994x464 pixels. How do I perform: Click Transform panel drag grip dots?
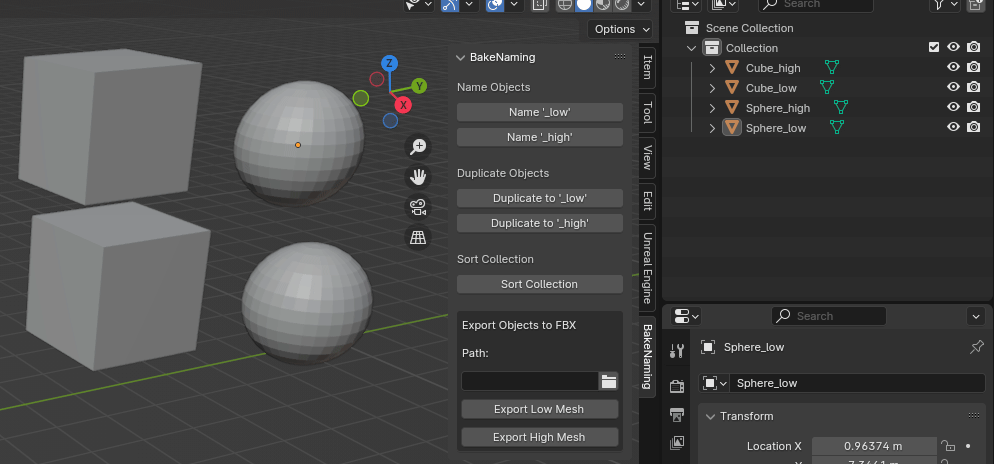coord(974,416)
